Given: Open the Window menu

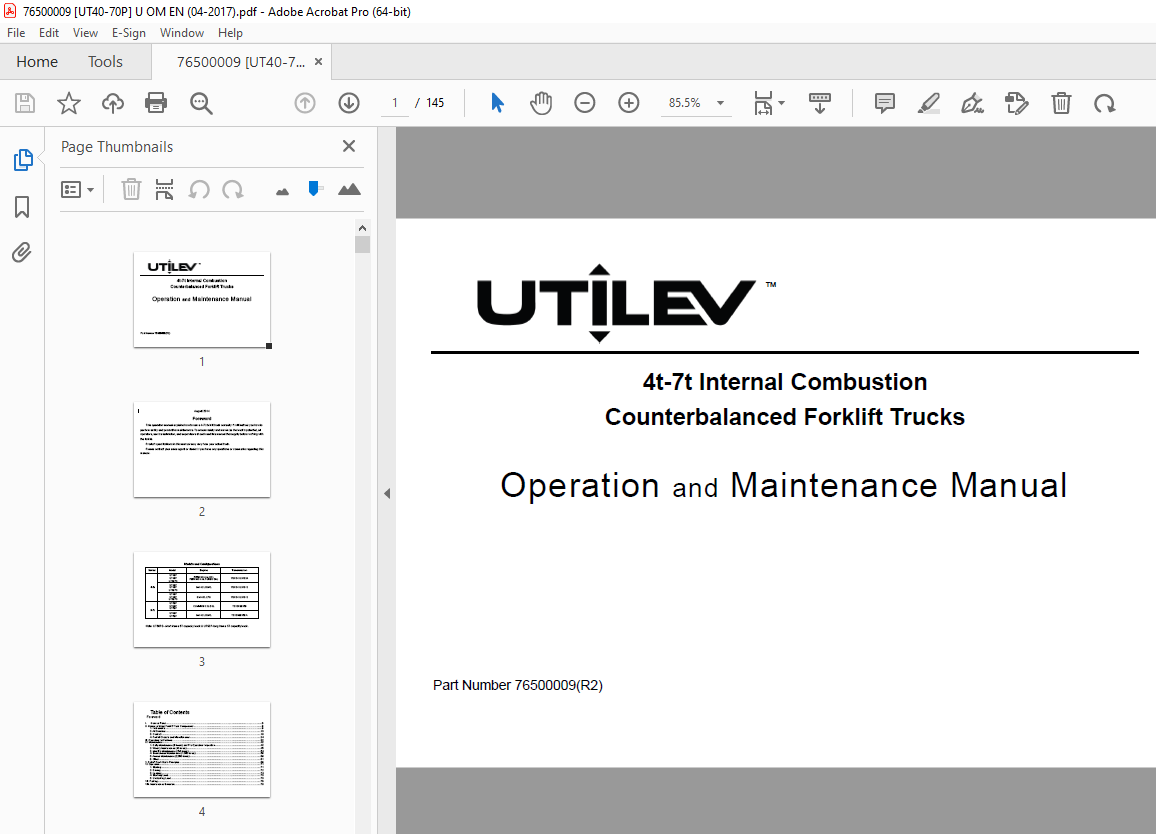Looking at the screenshot, I should 182,32.
